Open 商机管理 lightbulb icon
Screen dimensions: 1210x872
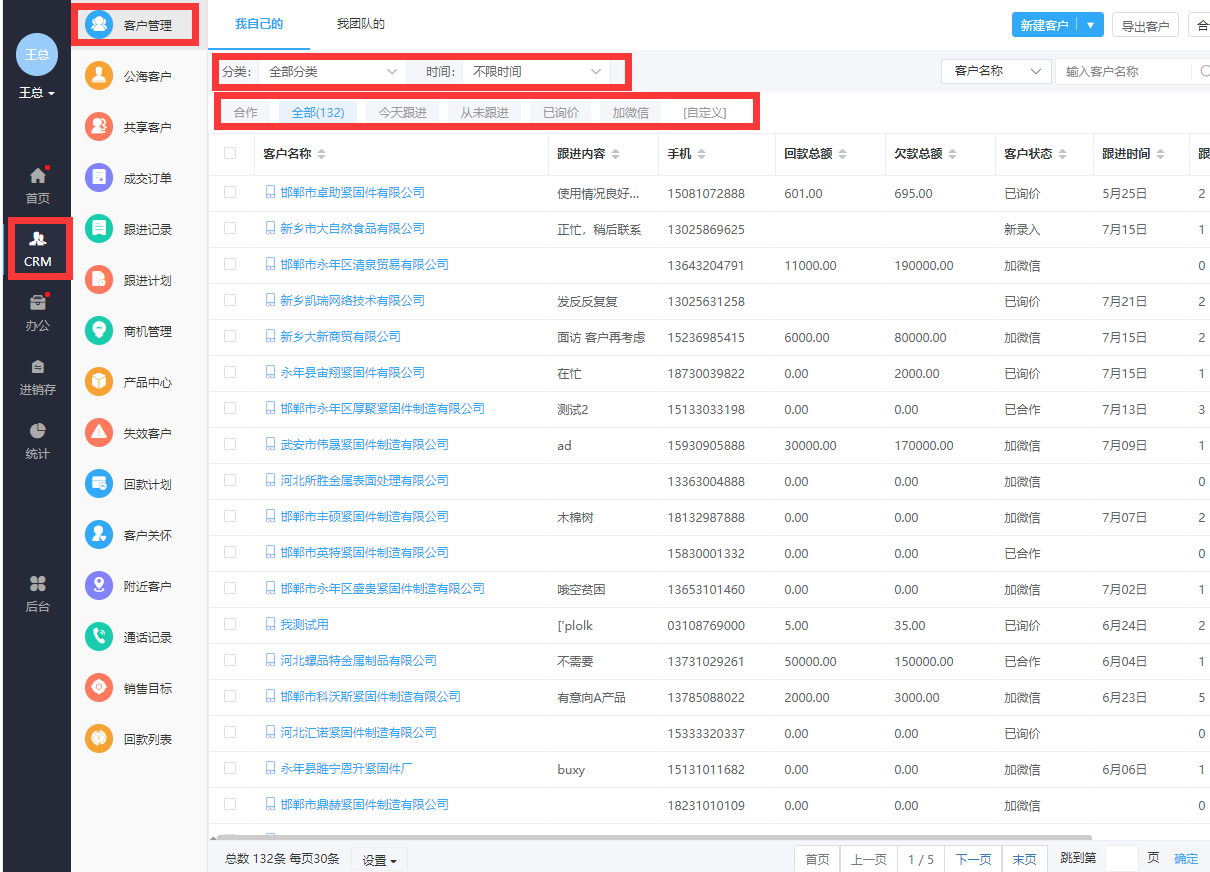tap(99, 331)
